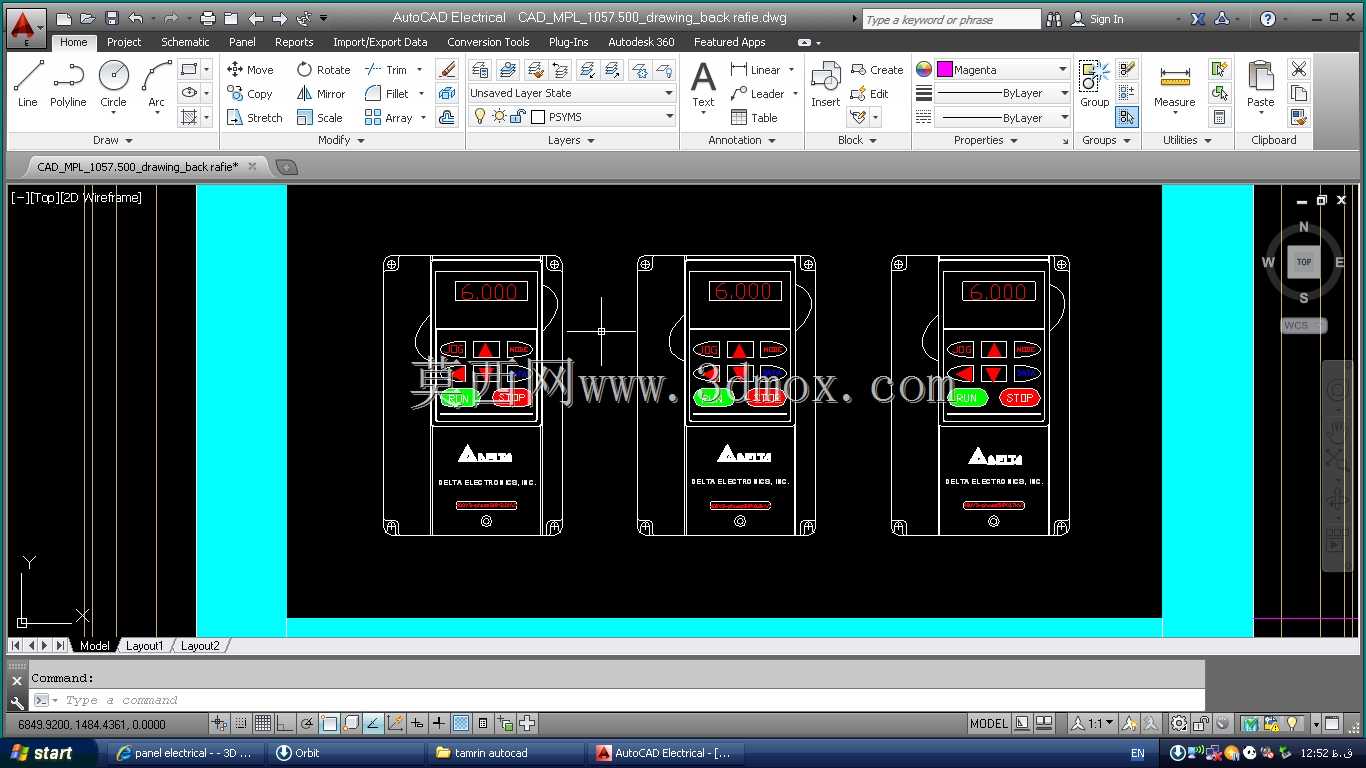Switch to the Panel ribbon tab
1366x768 pixels.
click(x=242, y=42)
